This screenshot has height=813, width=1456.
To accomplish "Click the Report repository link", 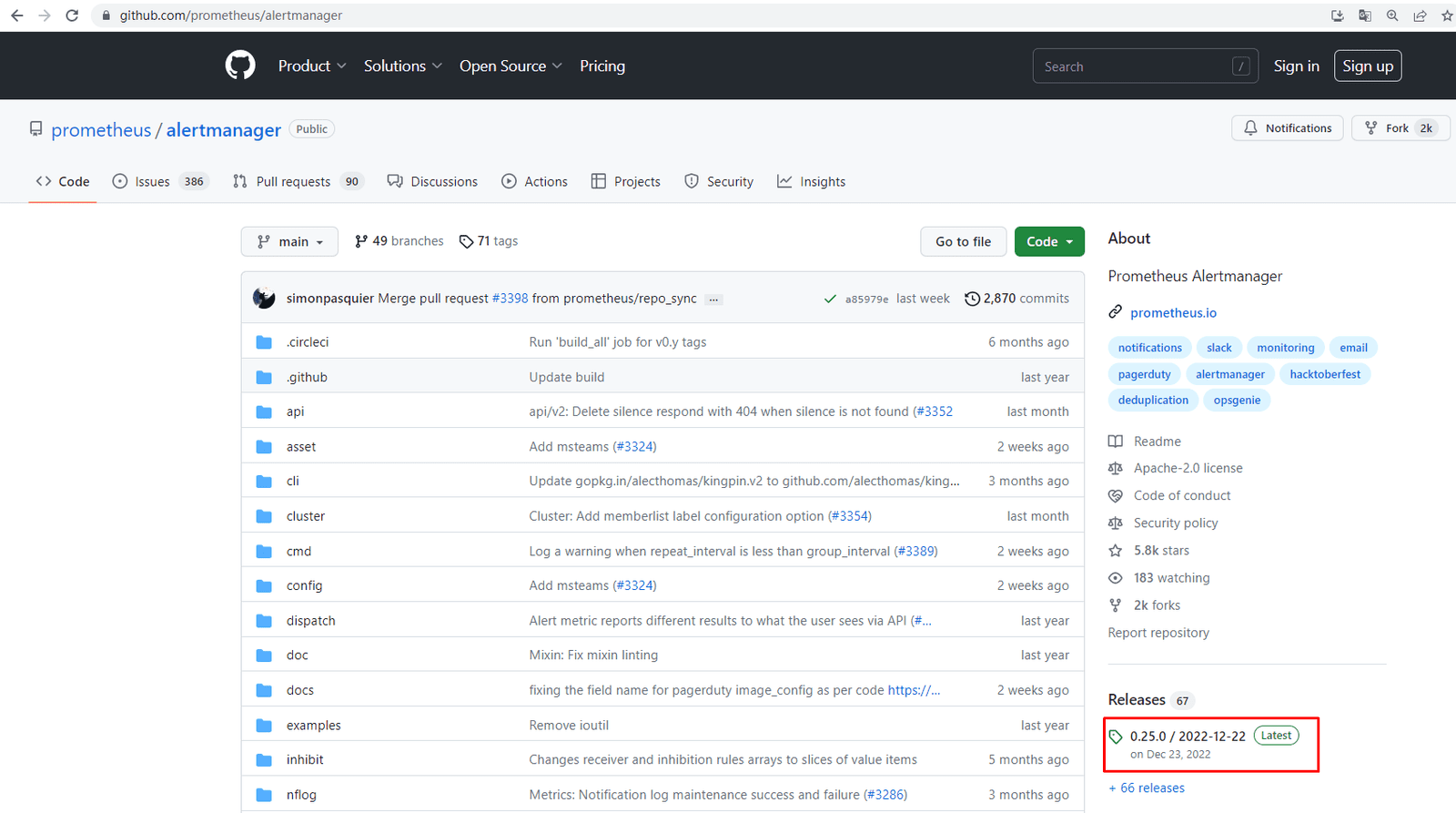I will pos(1158,633).
